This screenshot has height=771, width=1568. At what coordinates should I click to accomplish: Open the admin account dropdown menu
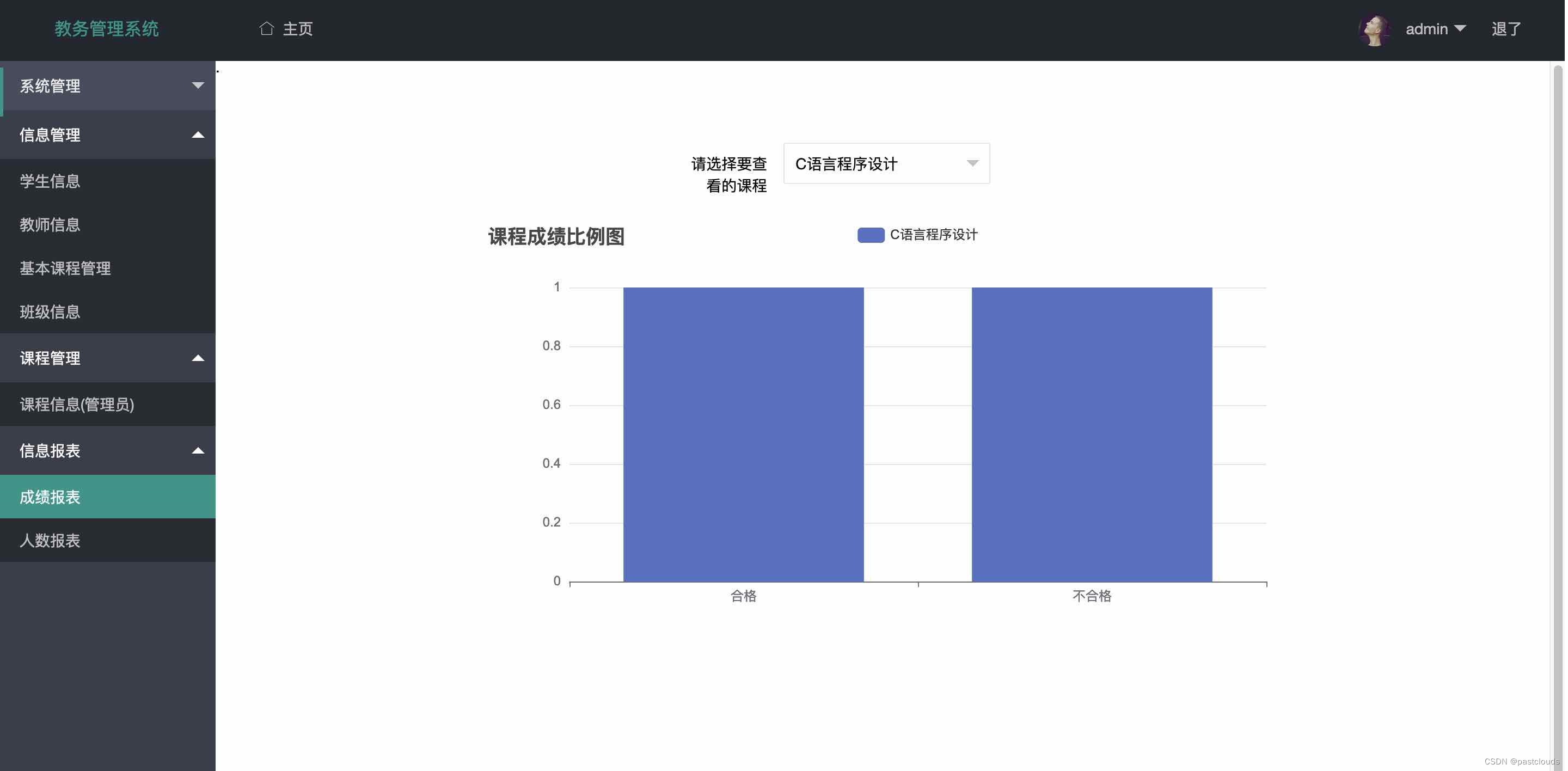pos(1436,28)
